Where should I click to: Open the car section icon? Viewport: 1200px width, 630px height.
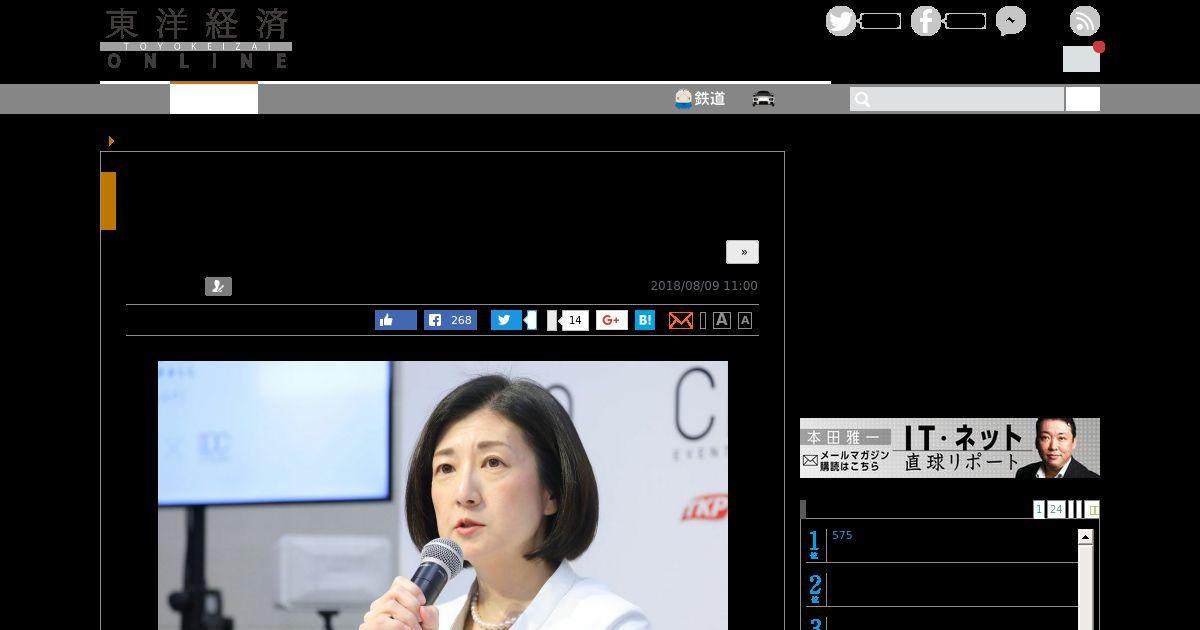pyautogui.click(x=764, y=99)
